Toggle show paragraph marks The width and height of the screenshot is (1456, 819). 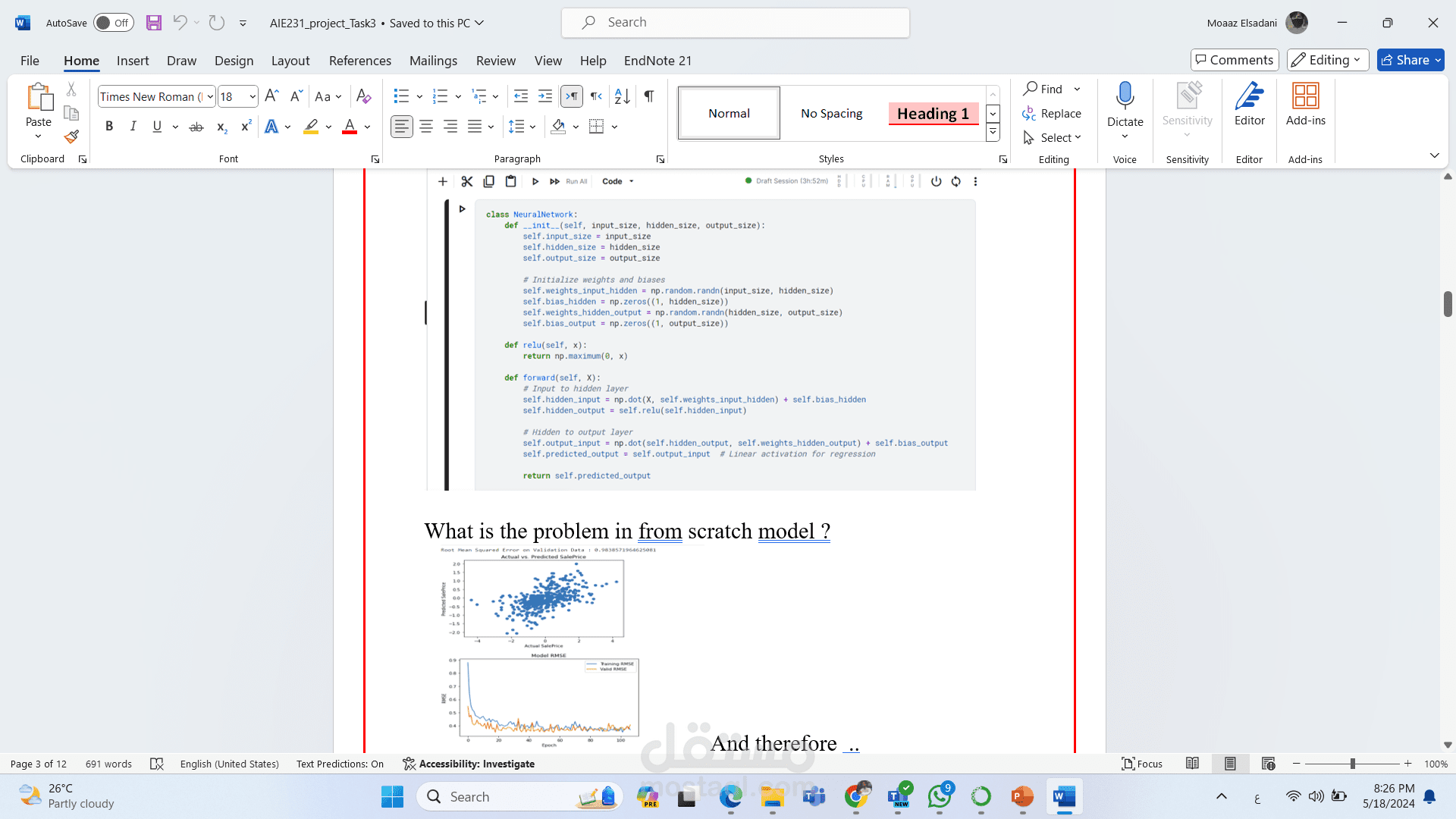649,96
